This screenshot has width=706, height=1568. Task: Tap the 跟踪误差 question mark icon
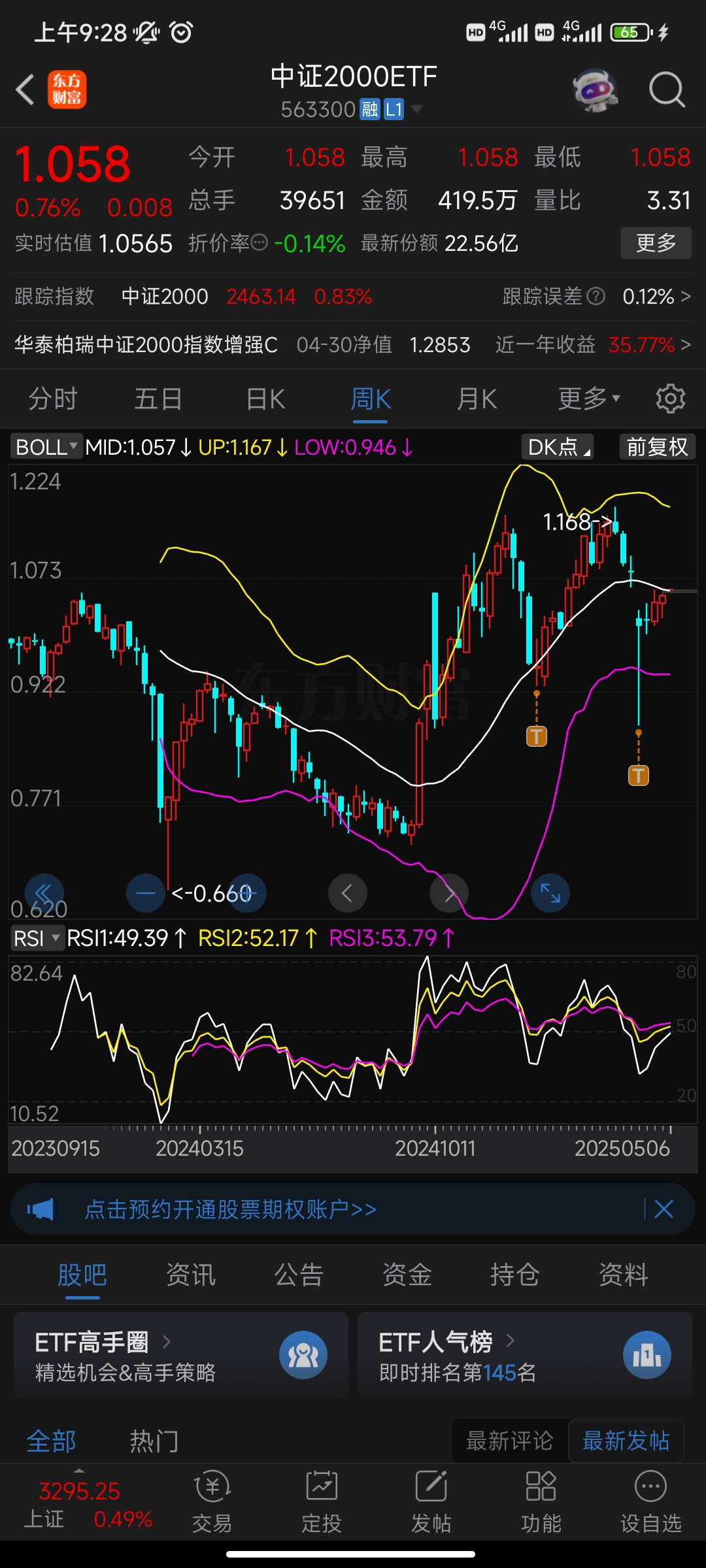click(x=596, y=297)
